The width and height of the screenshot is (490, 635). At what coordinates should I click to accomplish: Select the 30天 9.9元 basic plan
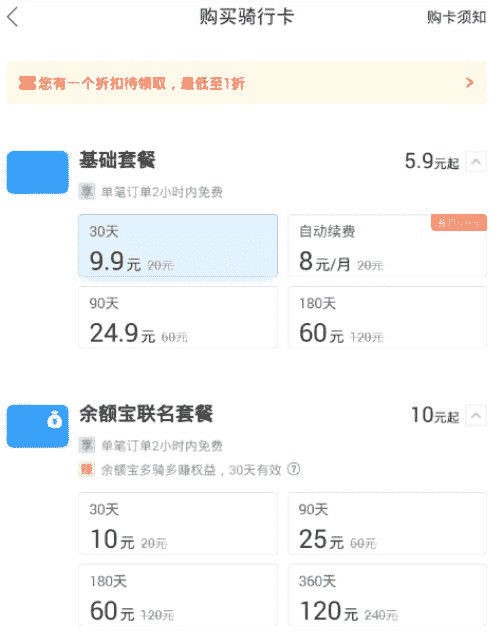coord(178,246)
